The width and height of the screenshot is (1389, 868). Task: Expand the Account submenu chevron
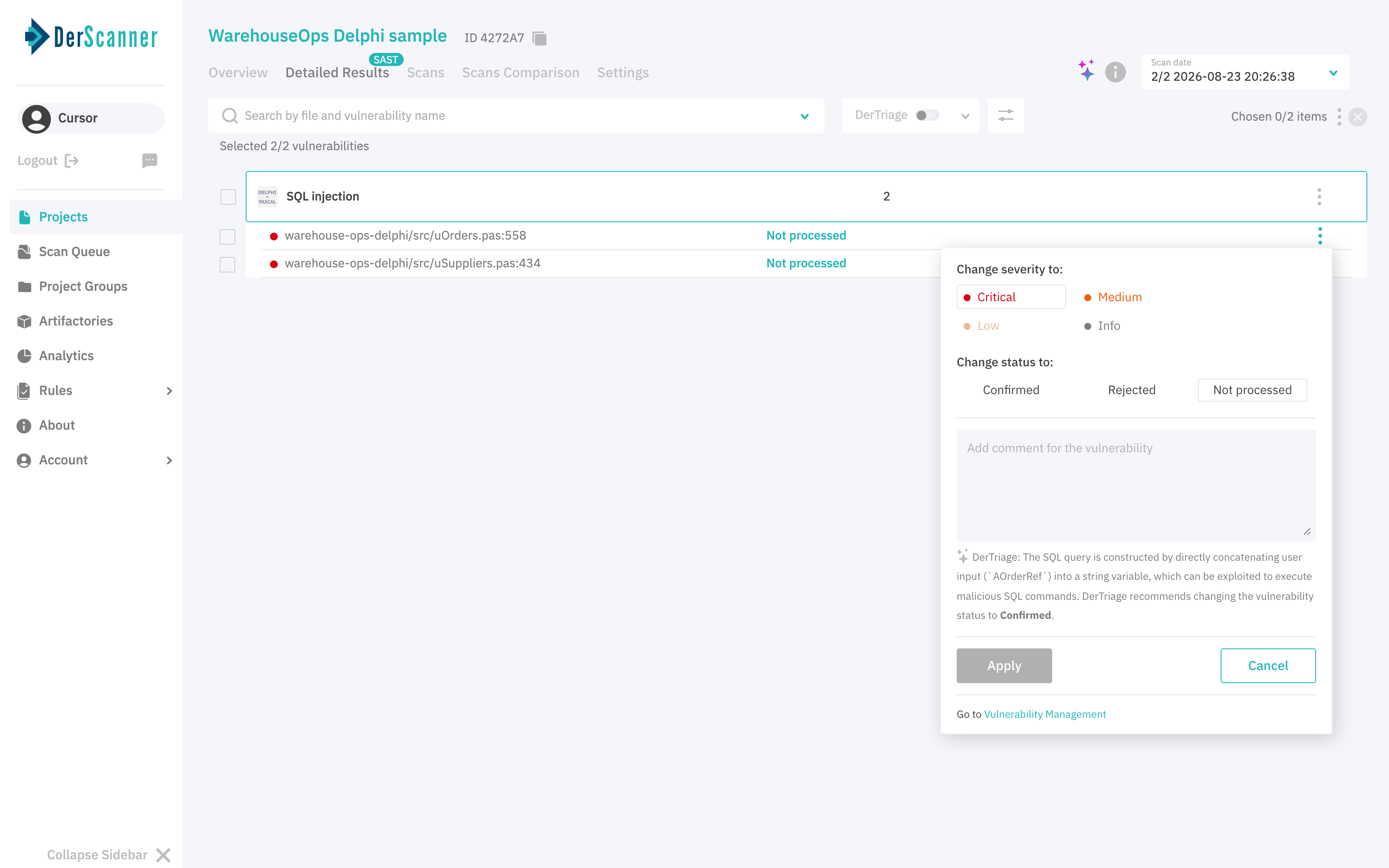[x=169, y=460]
